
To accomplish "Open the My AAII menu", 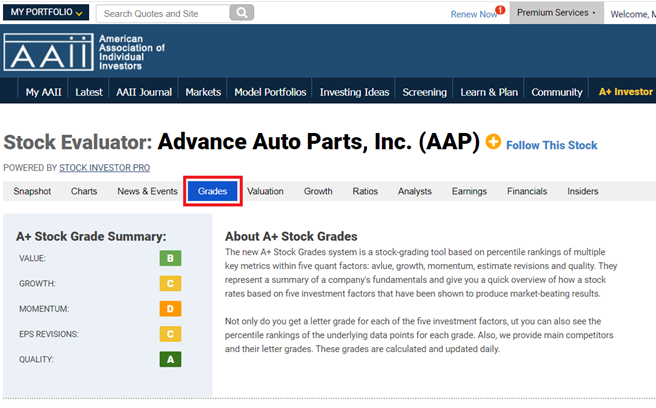I will click(44, 92).
